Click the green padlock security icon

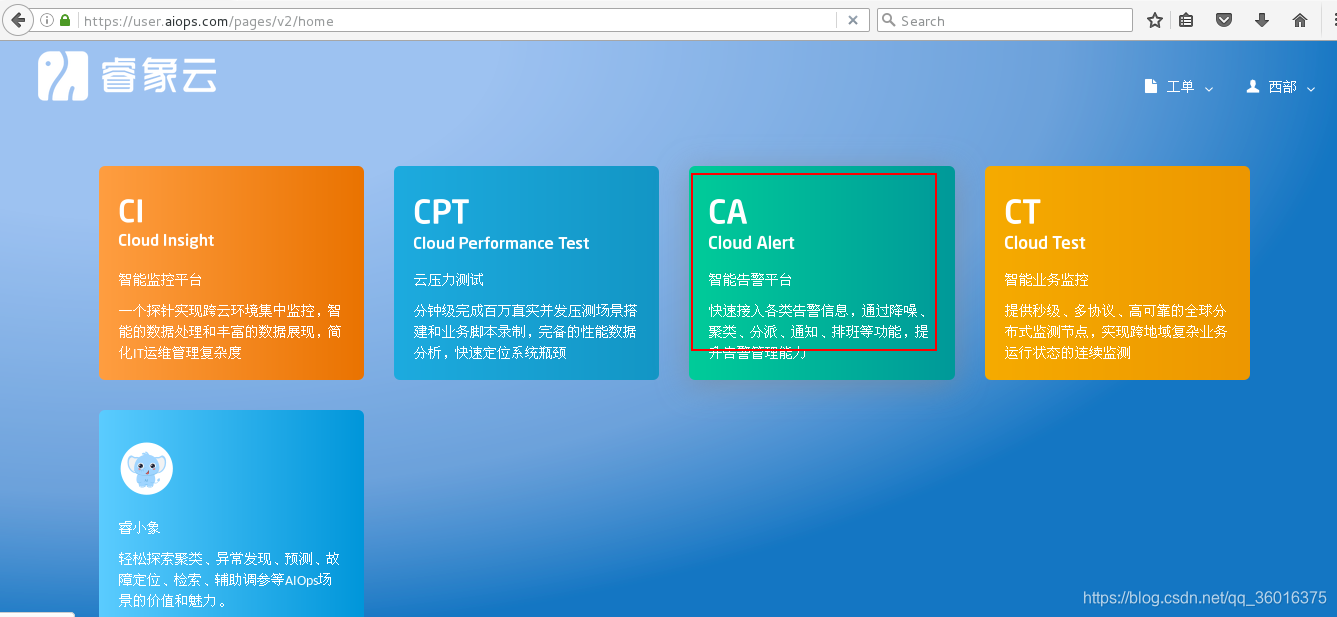(65, 20)
